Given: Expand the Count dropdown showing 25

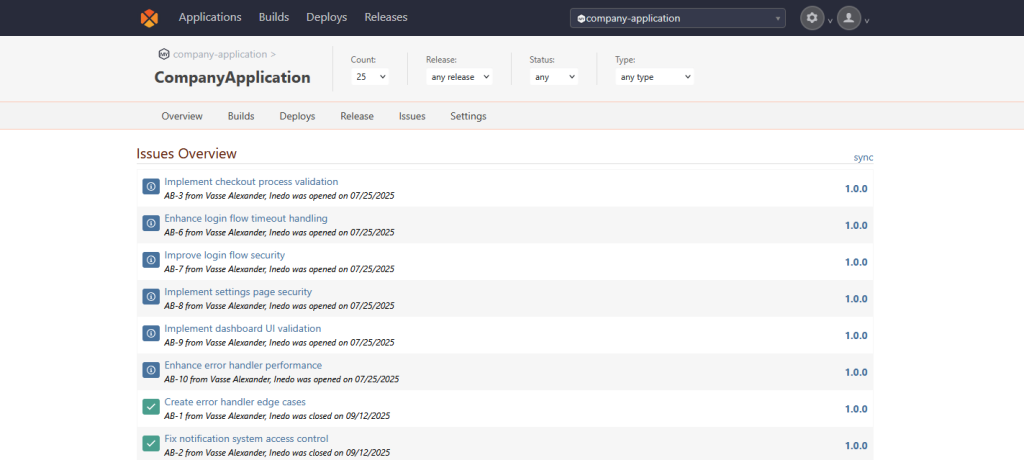Looking at the screenshot, I should [370, 77].
